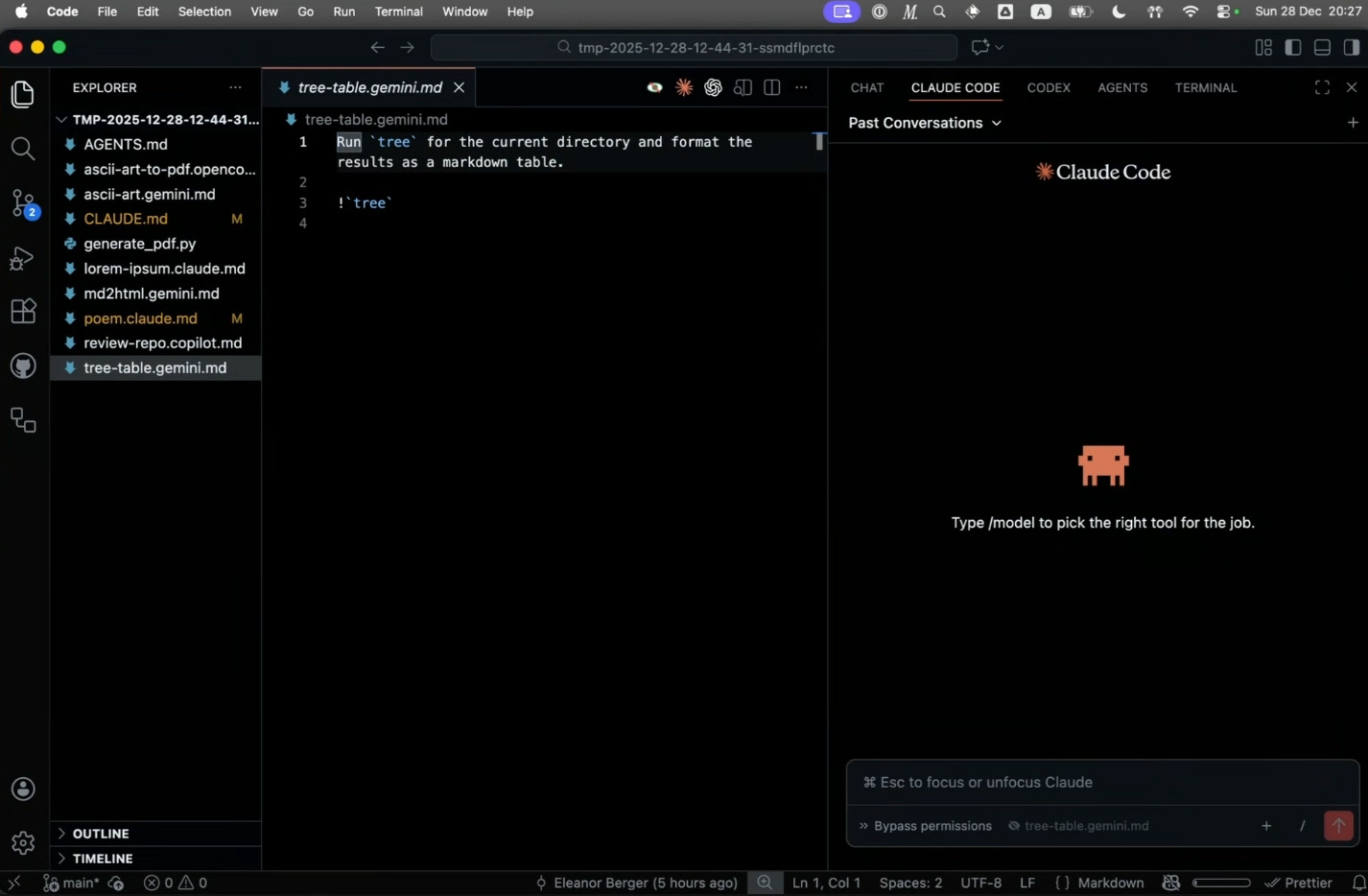Open editor More Actions ellipsis

(x=802, y=87)
